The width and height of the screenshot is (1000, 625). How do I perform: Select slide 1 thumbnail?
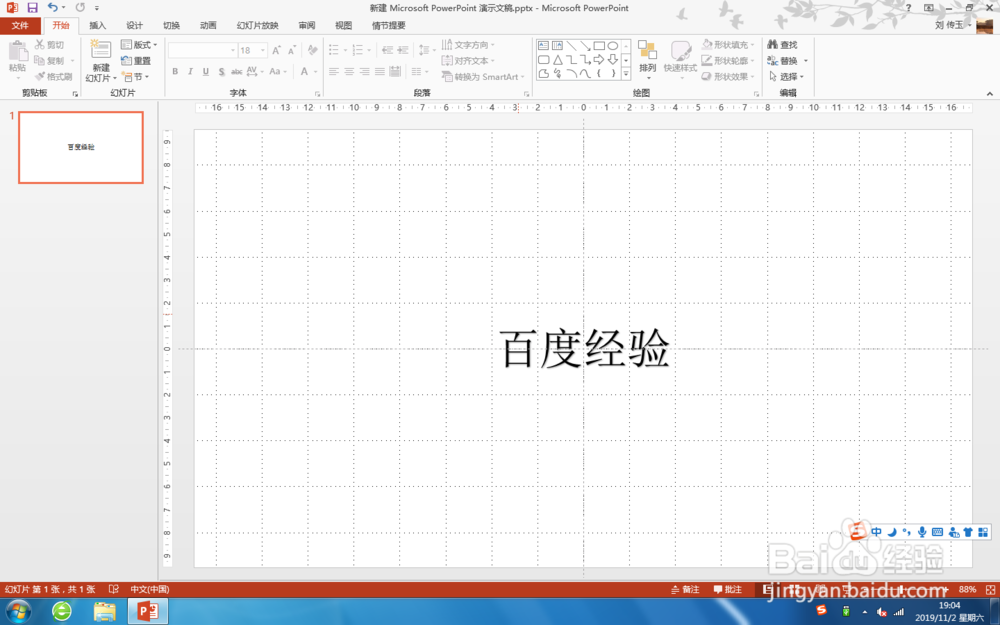pos(81,147)
